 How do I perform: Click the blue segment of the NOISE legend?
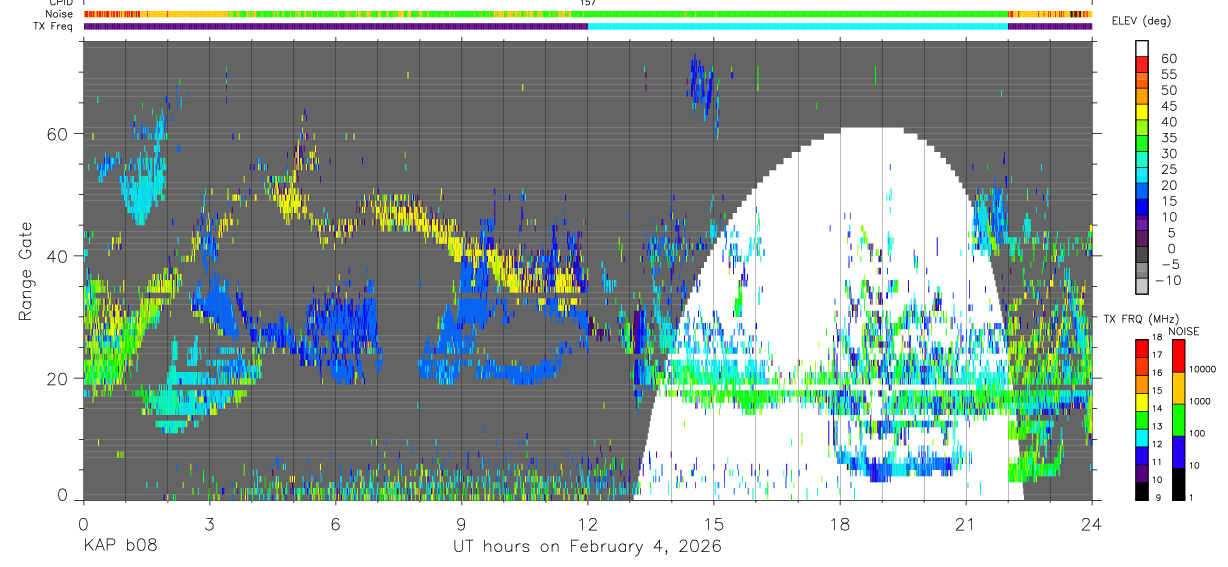click(1178, 452)
